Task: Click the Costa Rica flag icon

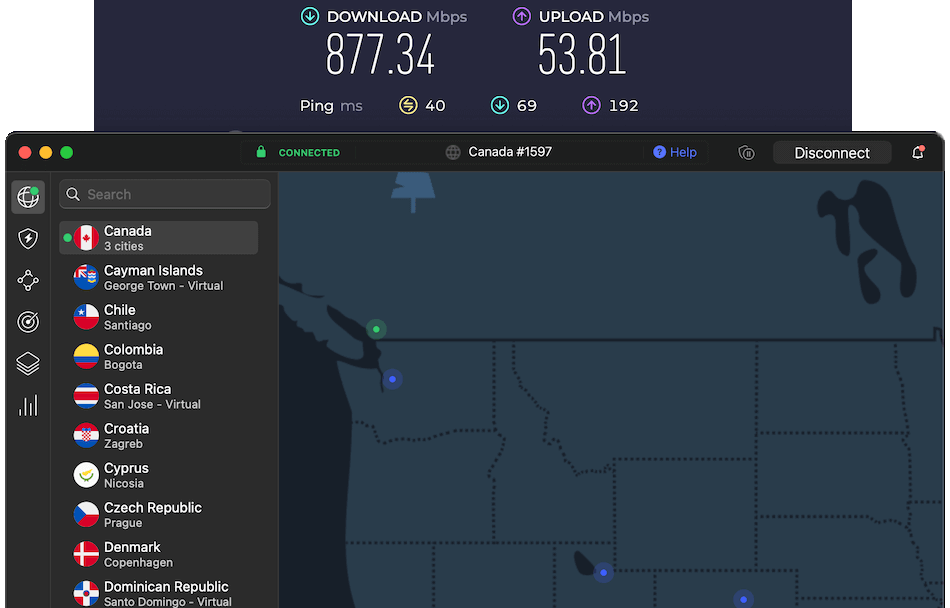Action: point(86,396)
